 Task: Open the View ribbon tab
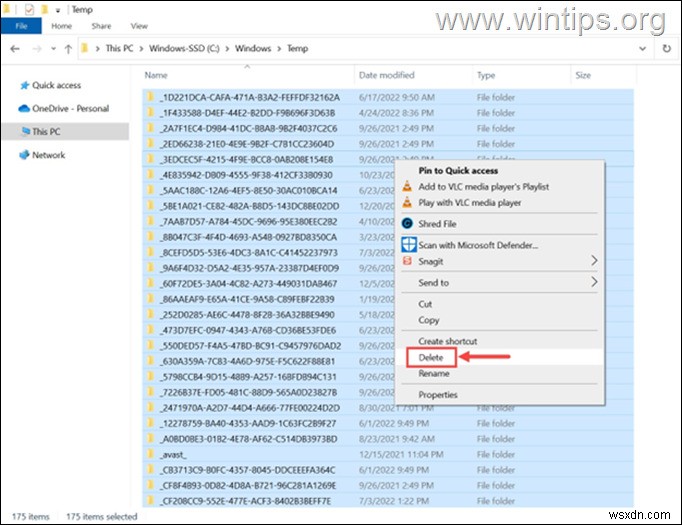coord(139,26)
